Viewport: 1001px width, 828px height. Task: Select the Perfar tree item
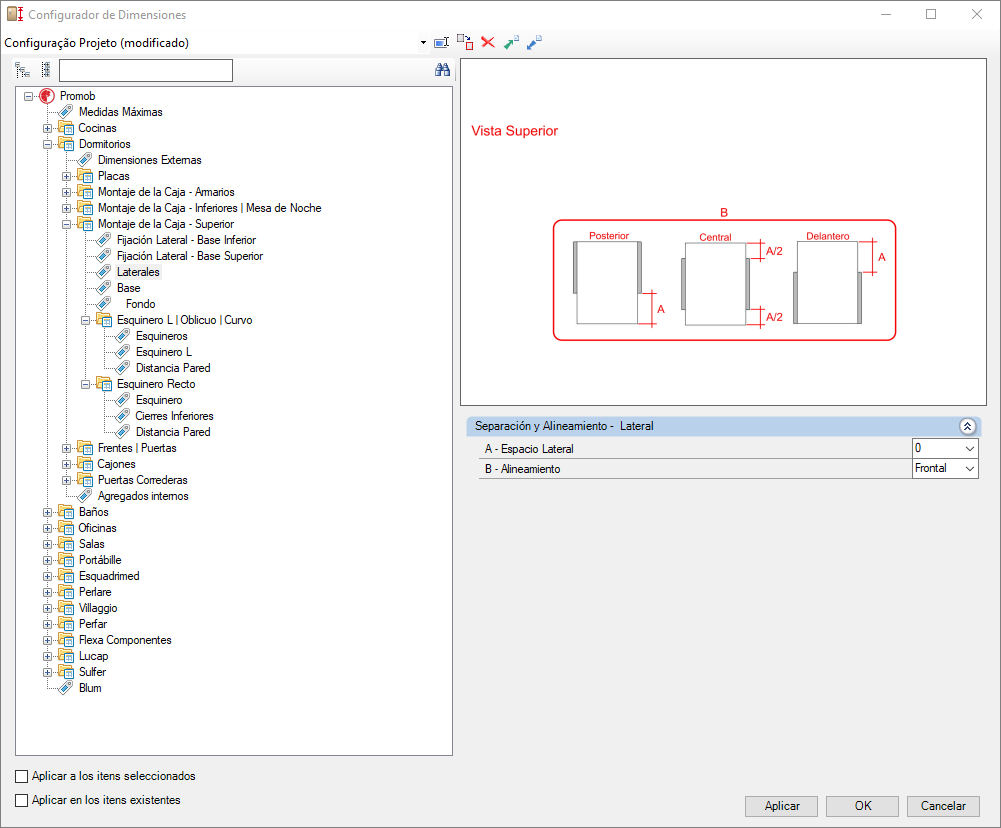click(x=93, y=624)
